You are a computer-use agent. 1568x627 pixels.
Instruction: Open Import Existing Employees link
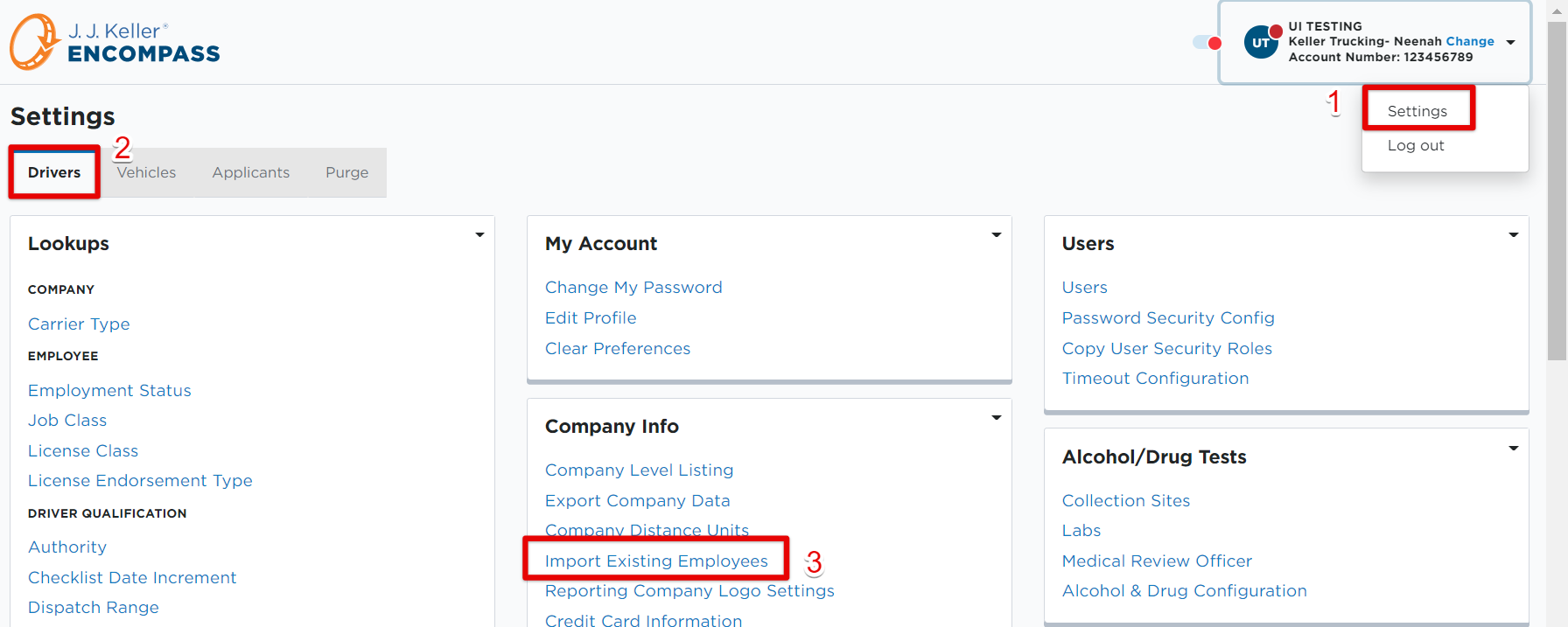(656, 561)
